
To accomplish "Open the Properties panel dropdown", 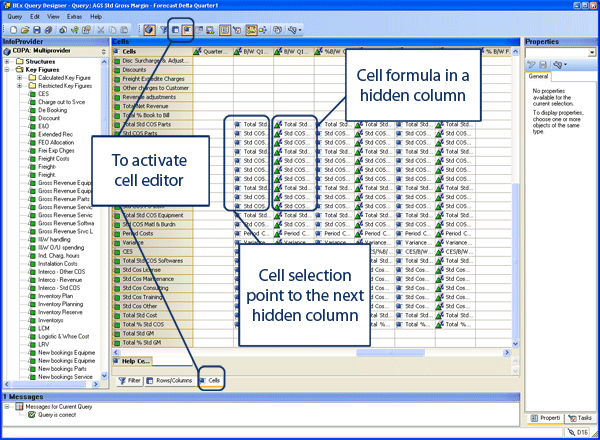I will (x=592, y=51).
